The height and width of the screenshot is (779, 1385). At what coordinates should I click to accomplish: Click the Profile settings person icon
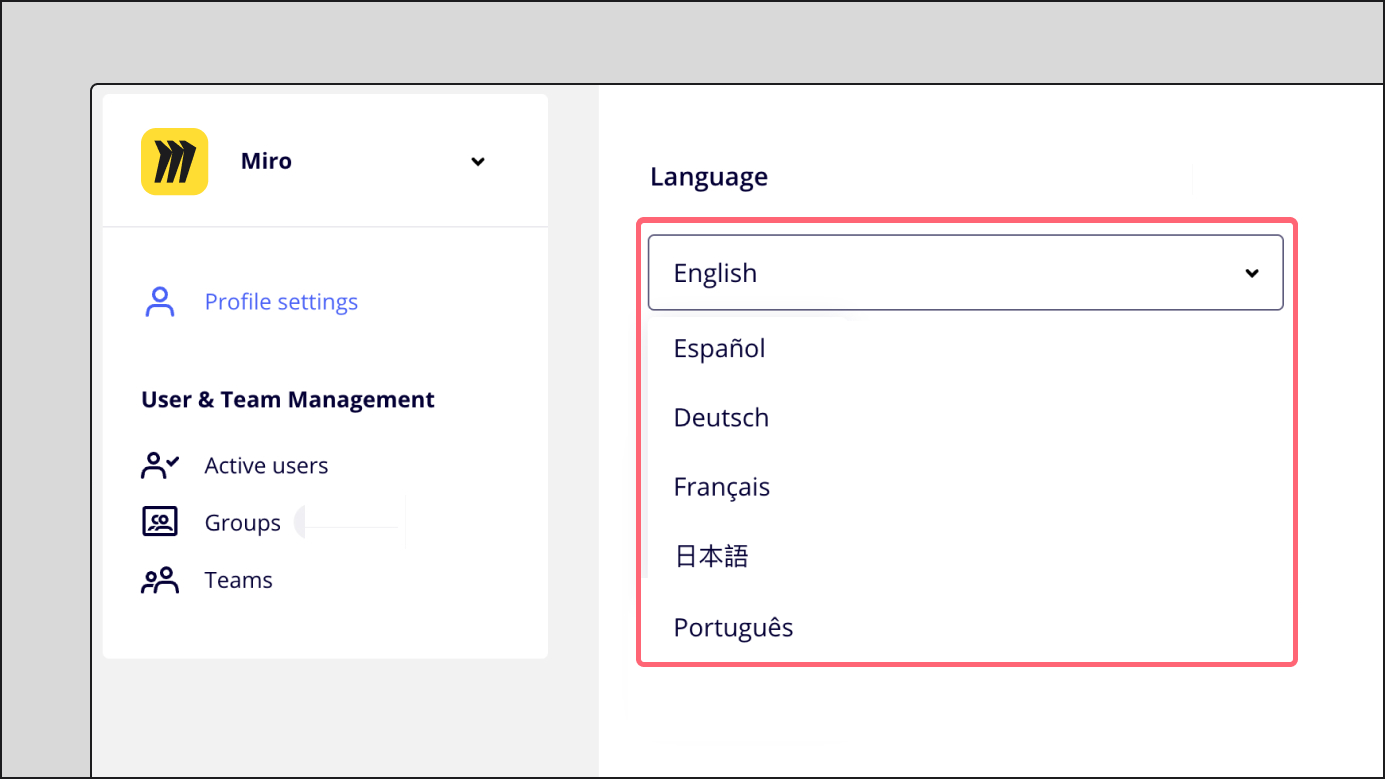tap(160, 302)
